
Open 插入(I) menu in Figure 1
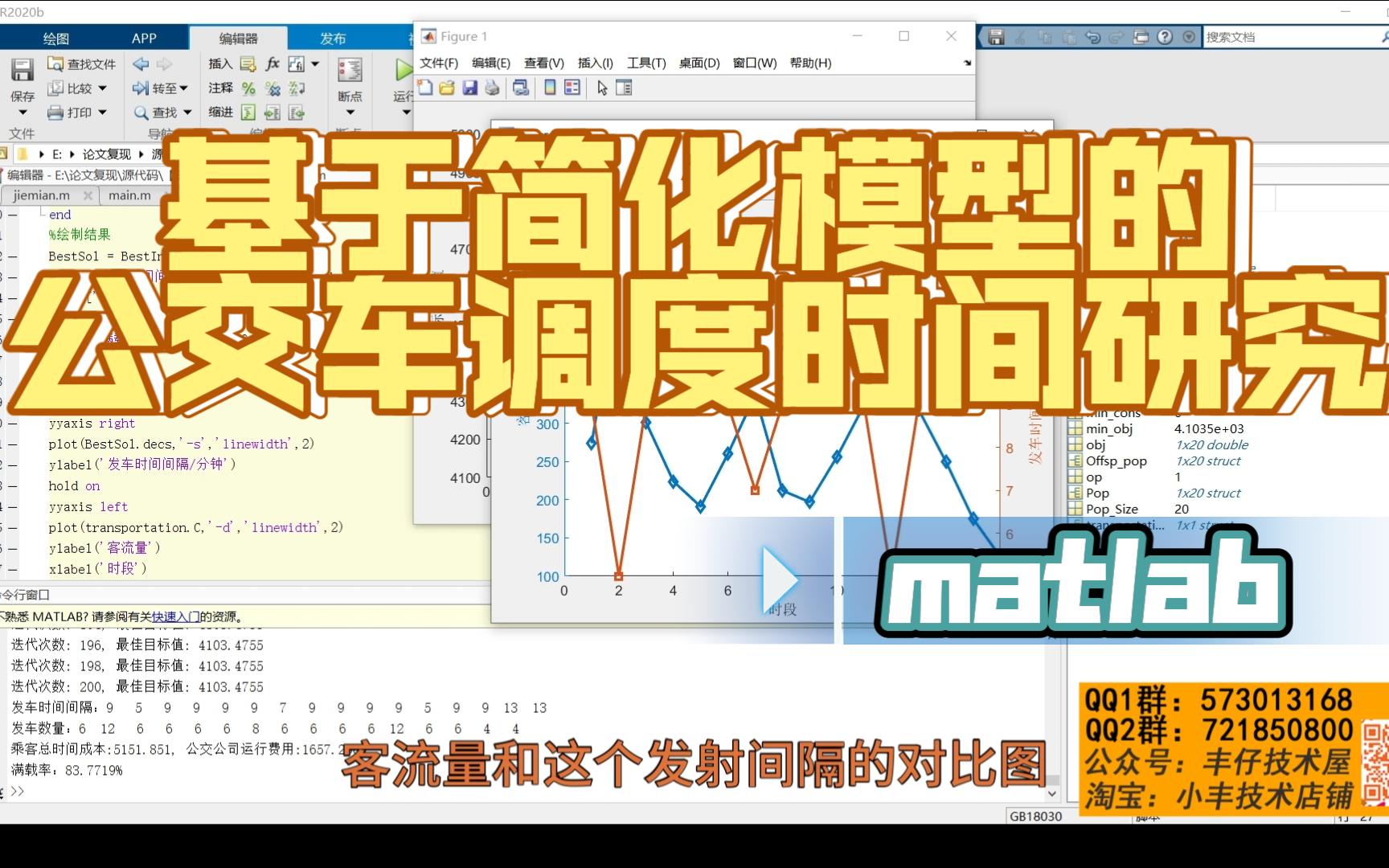[x=596, y=63]
